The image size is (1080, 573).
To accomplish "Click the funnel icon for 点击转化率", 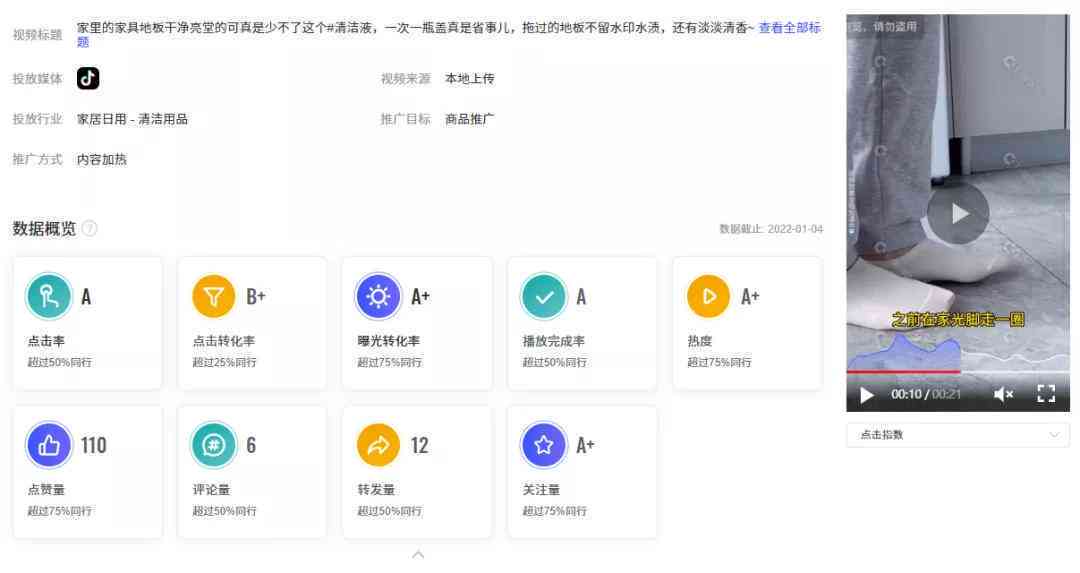I will (x=214, y=297).
